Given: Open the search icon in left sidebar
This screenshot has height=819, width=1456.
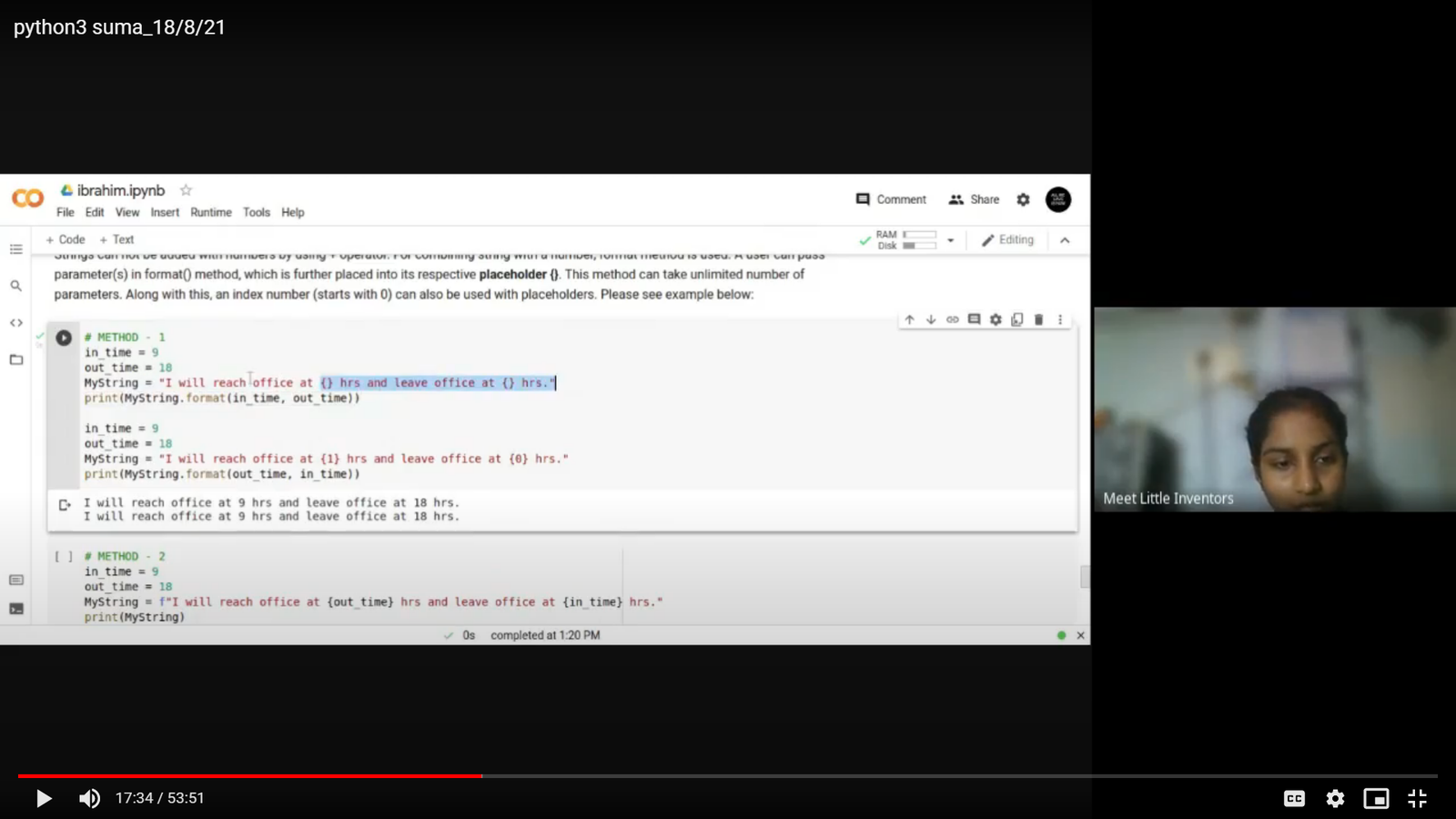Looking at the screenshot, I should tap(15, 286).
